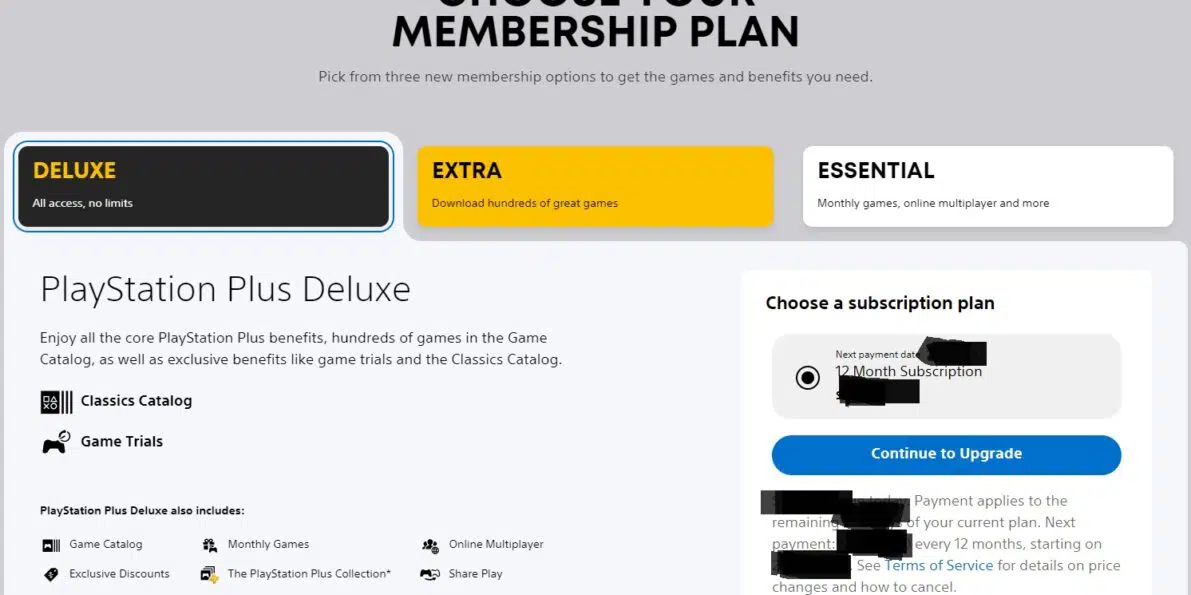1191x595 pixels.
Task: Click the Exclusive Discounts tag icon
Action: click(x=51, y=574)
